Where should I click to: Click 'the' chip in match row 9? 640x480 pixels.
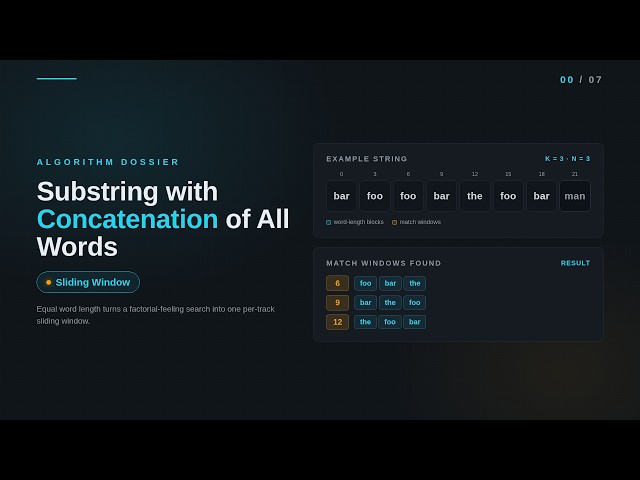click(390, 302)
